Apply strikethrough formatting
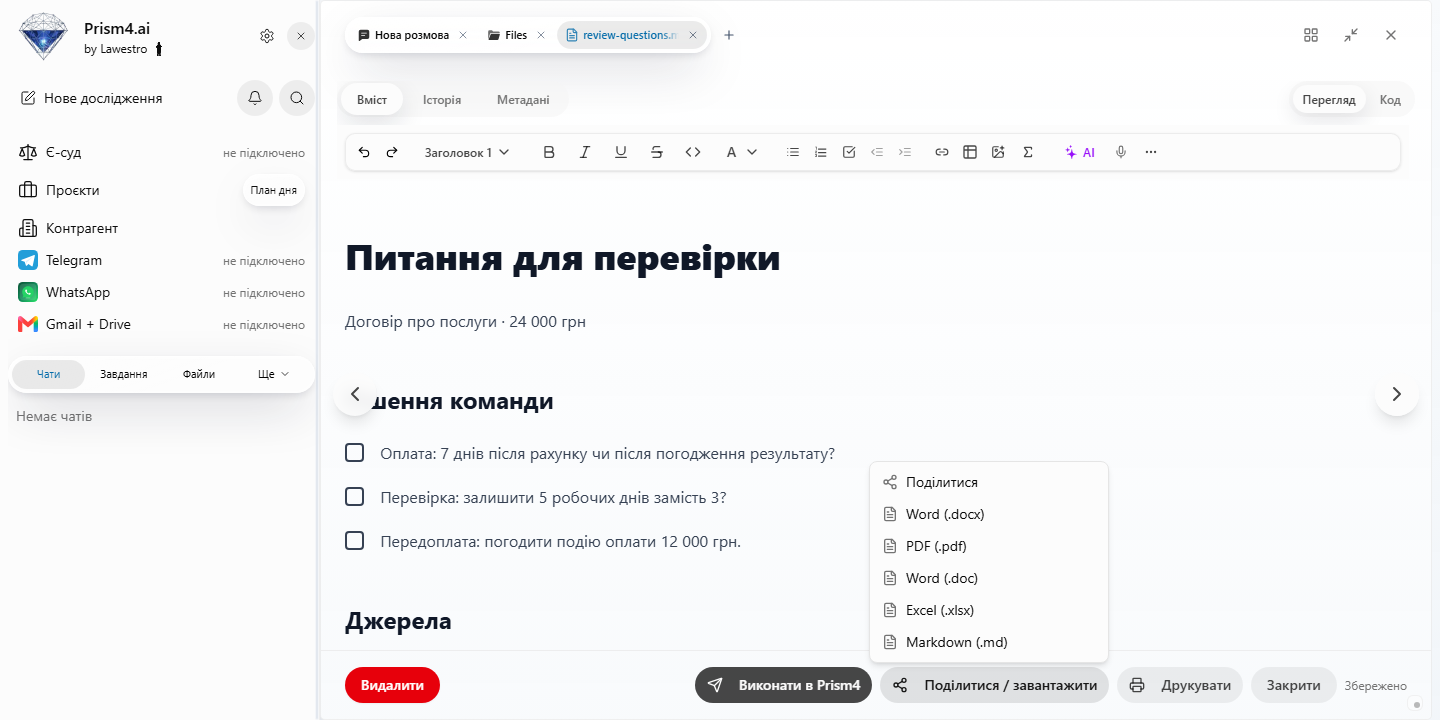This screenshot has height=720, width=1440. (657, 152)
